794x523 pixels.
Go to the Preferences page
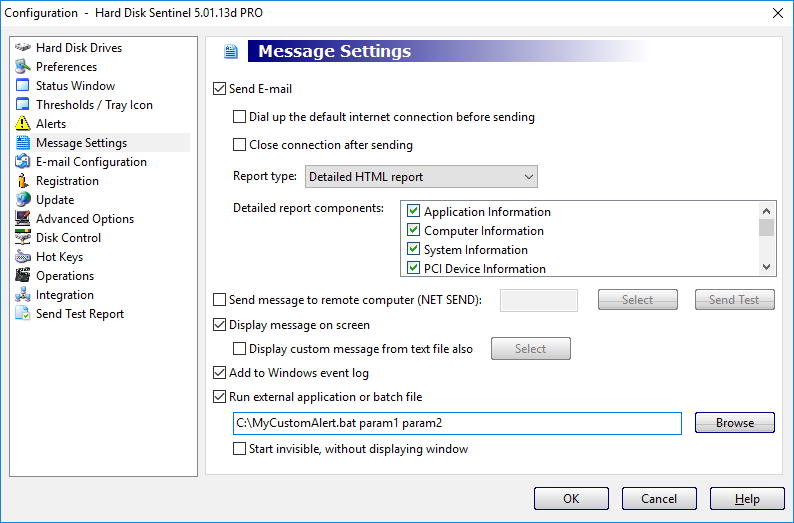66,66
